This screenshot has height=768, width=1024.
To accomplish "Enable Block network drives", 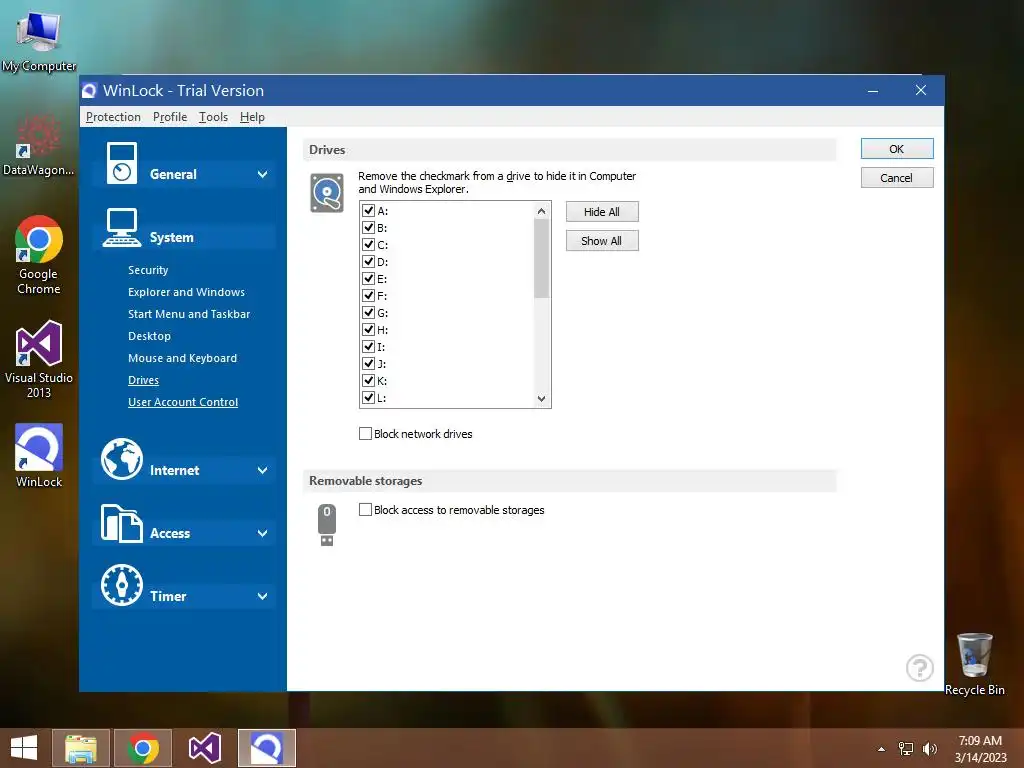I will click(366, 434).
